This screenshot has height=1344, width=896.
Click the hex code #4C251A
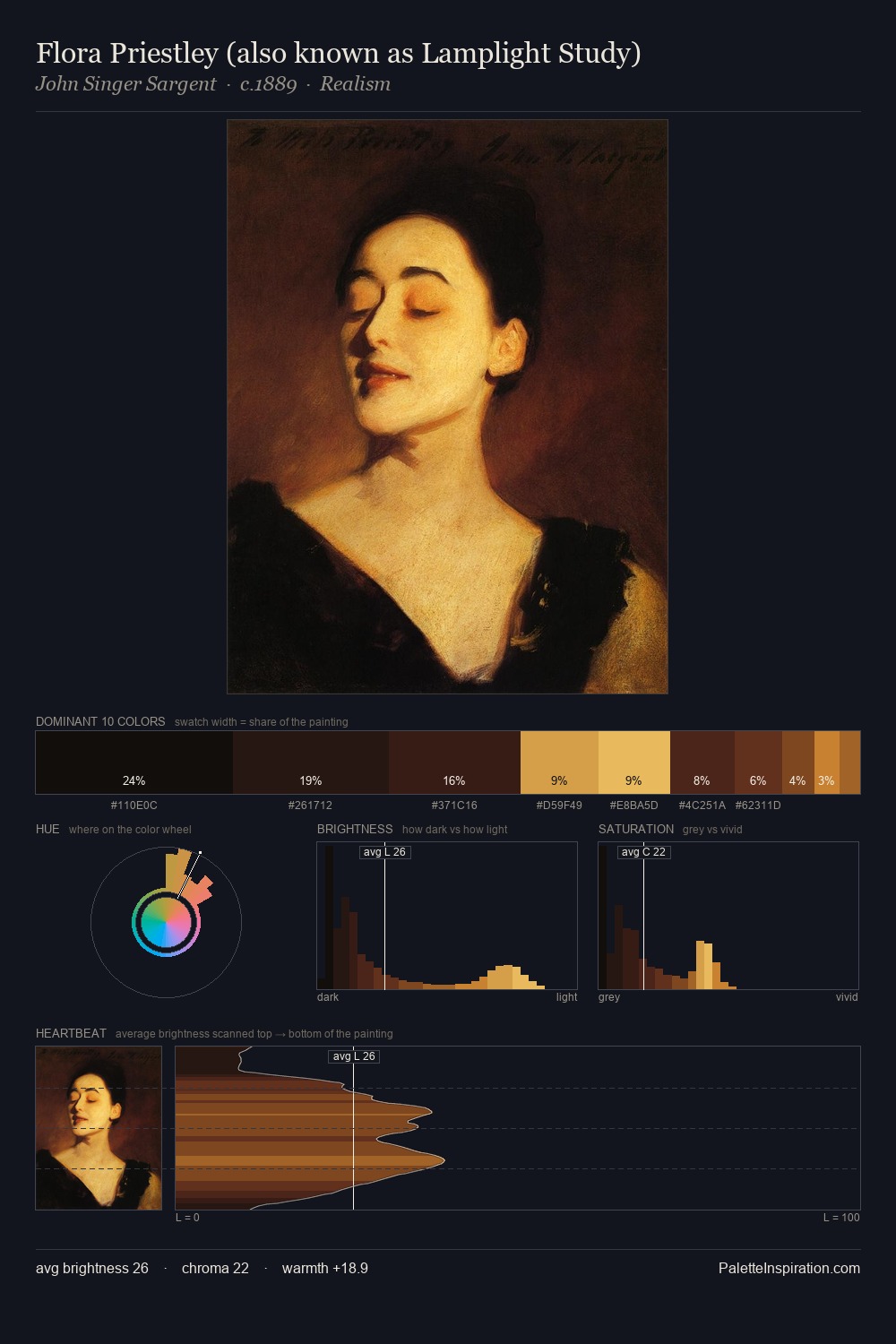[x=702, y=806]
